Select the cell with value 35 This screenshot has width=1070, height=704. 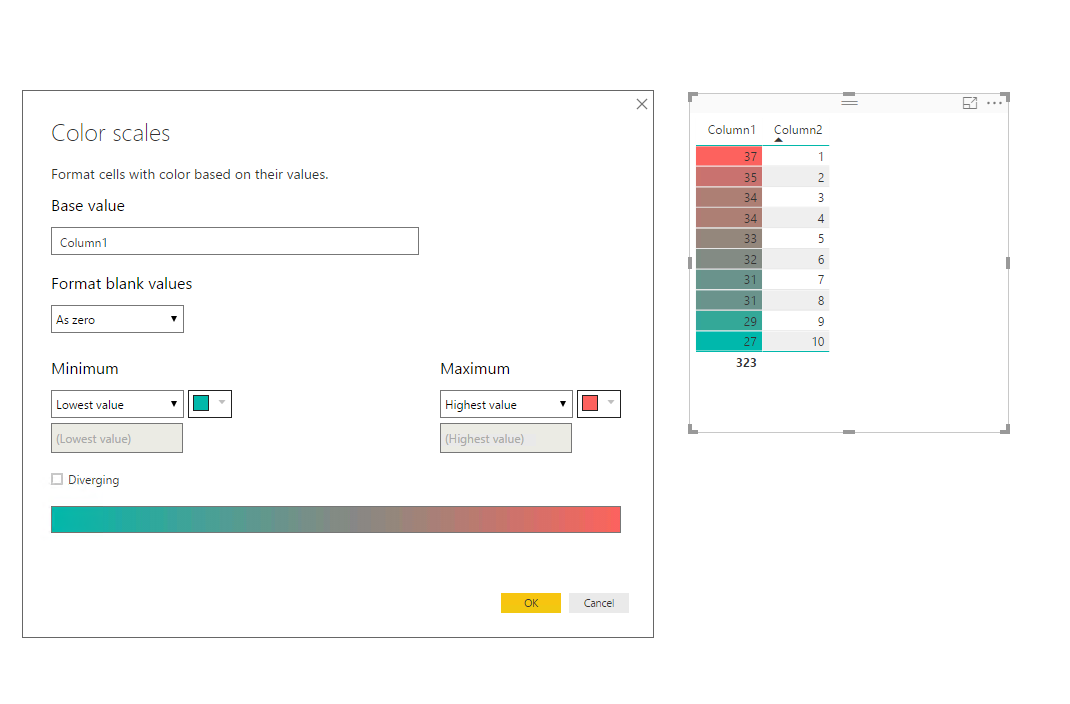pyautogui.click(x=729, y=177)
